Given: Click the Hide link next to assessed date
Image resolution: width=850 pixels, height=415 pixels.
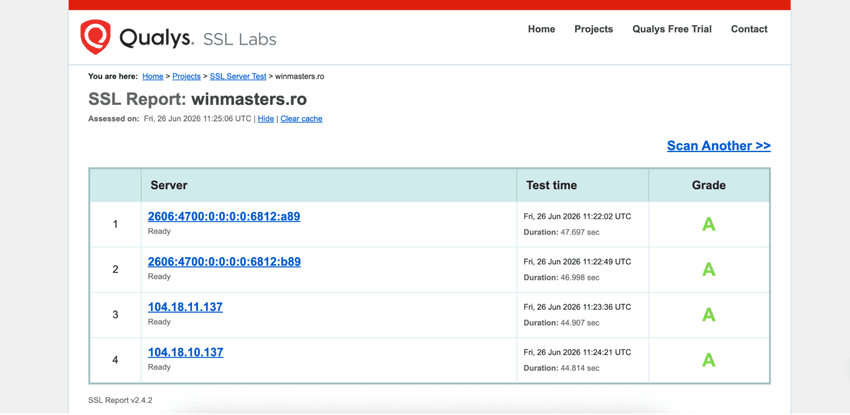Looking at the screenshot, I should click(x=266, y=119).
